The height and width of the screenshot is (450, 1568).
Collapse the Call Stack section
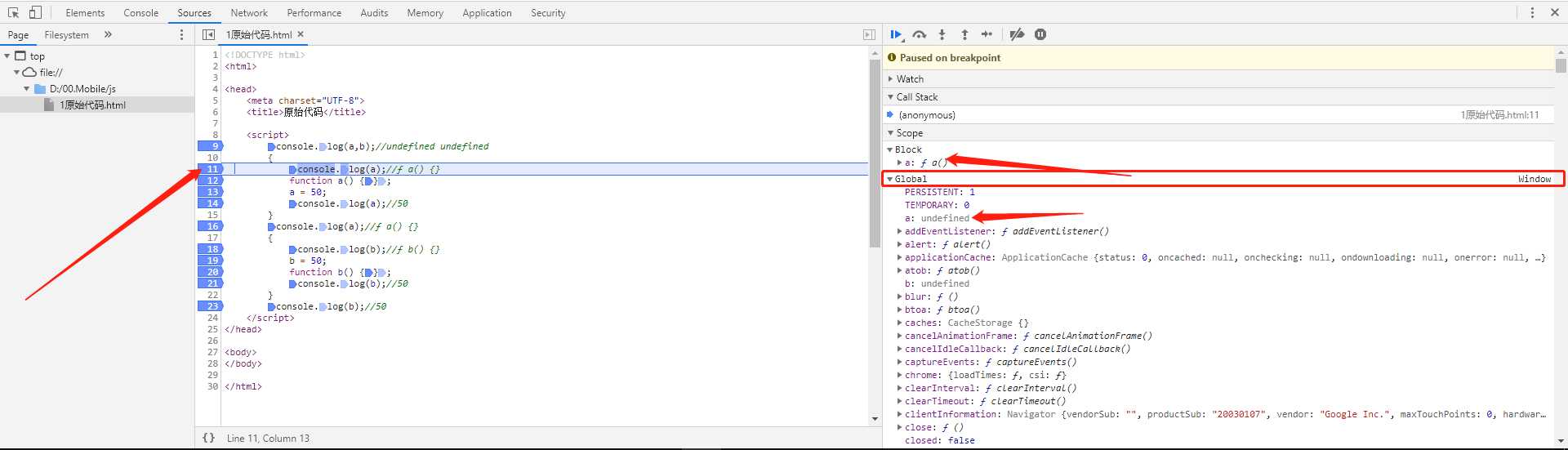(x=890, y=96)
